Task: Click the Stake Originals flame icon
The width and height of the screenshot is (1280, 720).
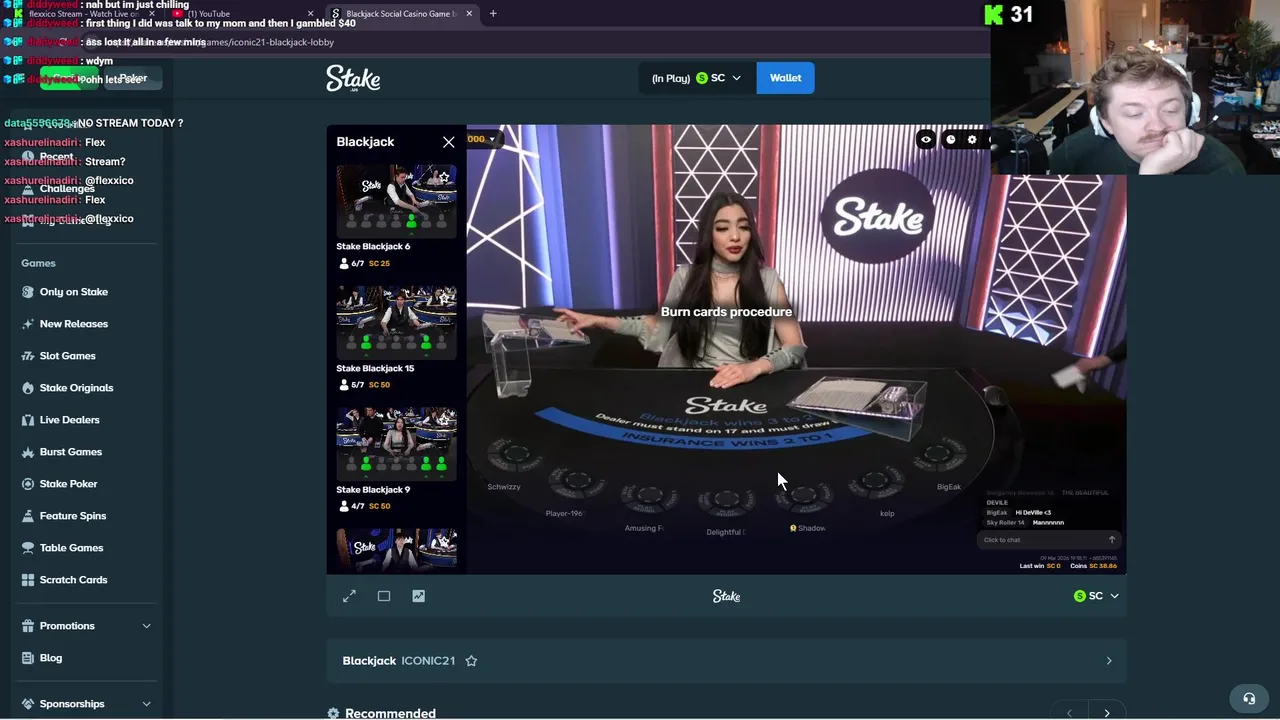Action: click(28, 388)
